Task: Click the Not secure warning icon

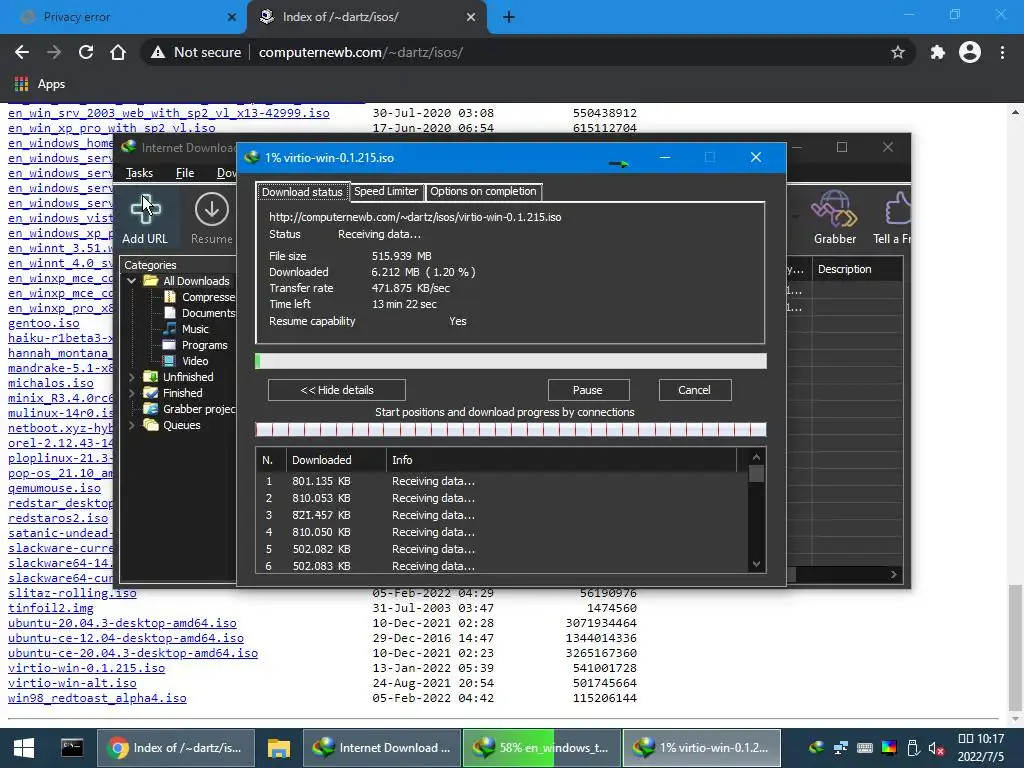Action: click(157, 52)
